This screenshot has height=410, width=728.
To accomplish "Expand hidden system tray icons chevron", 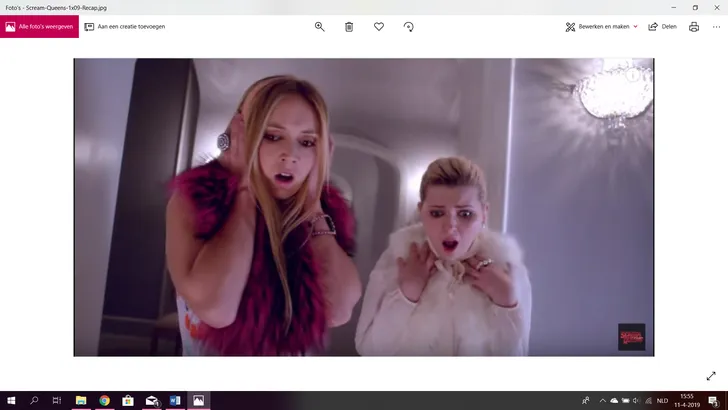I will click(x=603, y=400).
